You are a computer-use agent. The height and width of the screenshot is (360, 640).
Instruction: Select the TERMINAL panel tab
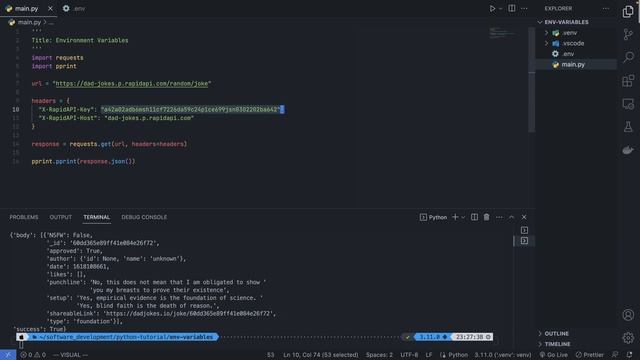[97, 217]
